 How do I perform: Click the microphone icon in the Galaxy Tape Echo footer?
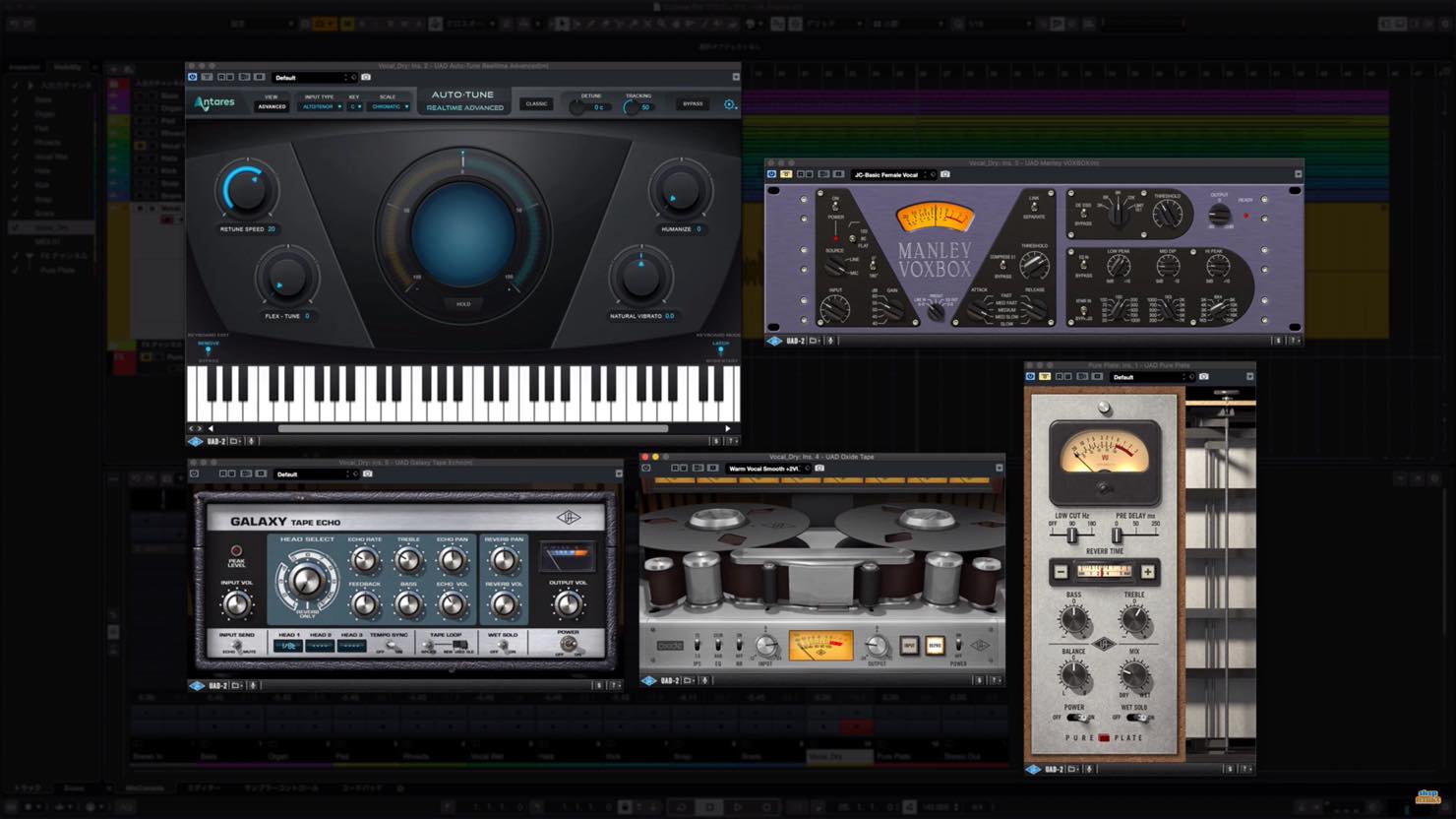click(x=253, y=685)
